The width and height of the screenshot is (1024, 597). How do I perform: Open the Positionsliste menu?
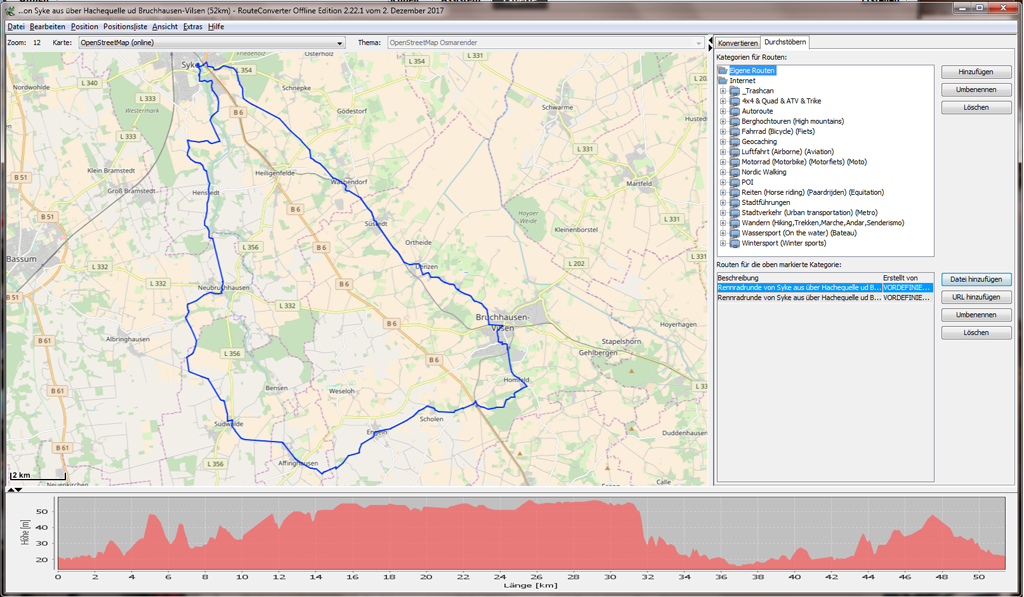point(125,27)
